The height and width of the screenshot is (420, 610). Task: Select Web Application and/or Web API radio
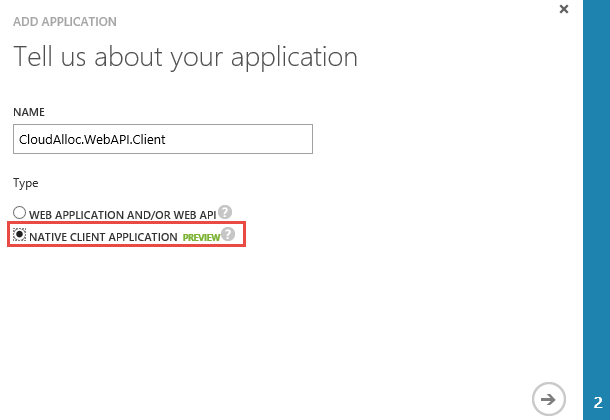(x=19, y=213)
